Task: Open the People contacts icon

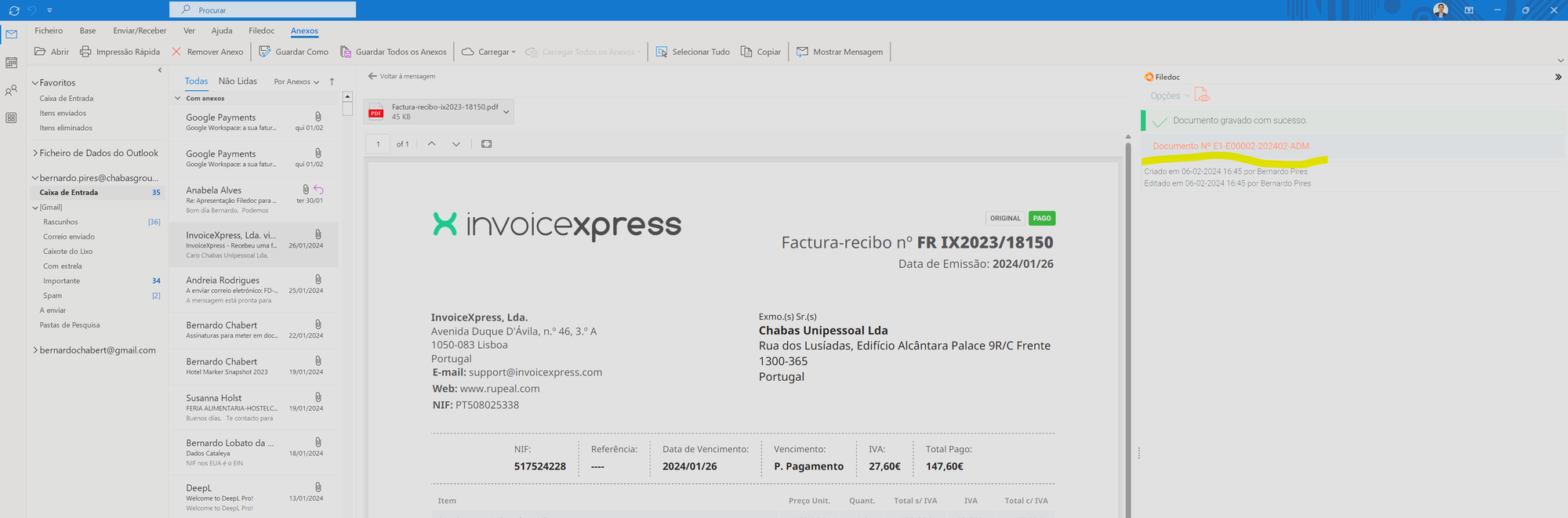Action: pyautogui.click(x=11, y=91)
